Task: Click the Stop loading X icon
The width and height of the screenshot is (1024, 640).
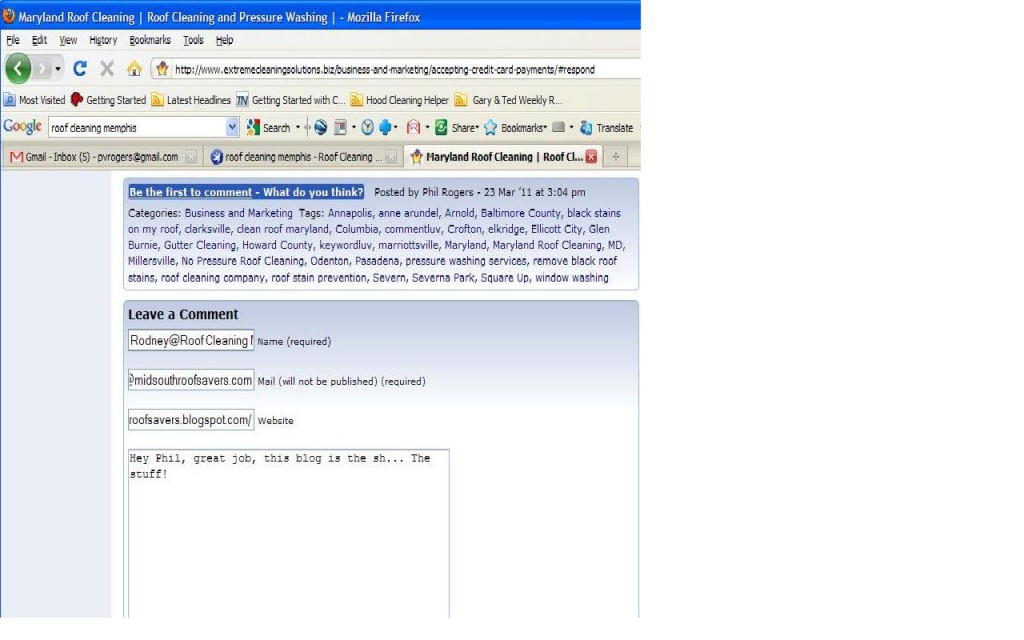Action: tap(107, 69)
